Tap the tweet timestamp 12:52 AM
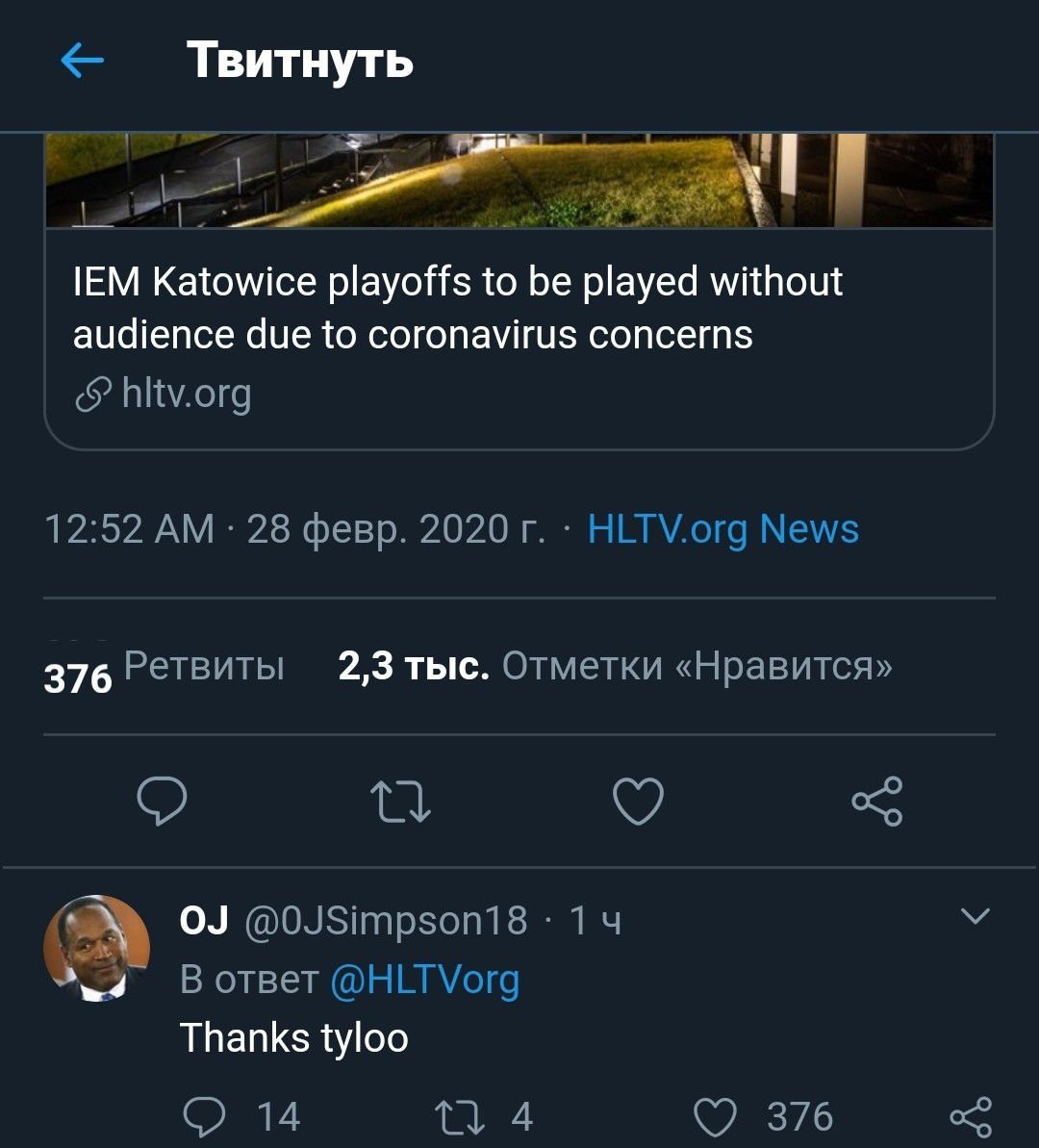This screenshot has height=1148, width=1039. point(130,529)
